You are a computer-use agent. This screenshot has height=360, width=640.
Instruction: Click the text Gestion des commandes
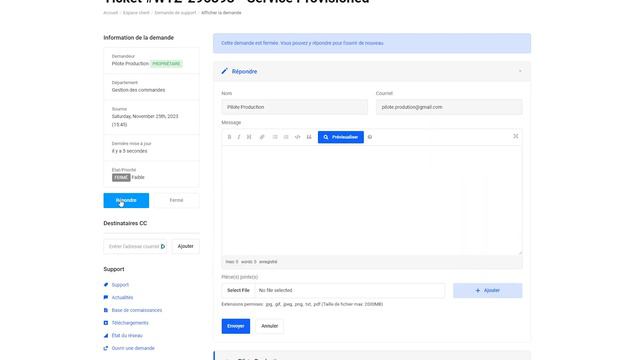138,90
